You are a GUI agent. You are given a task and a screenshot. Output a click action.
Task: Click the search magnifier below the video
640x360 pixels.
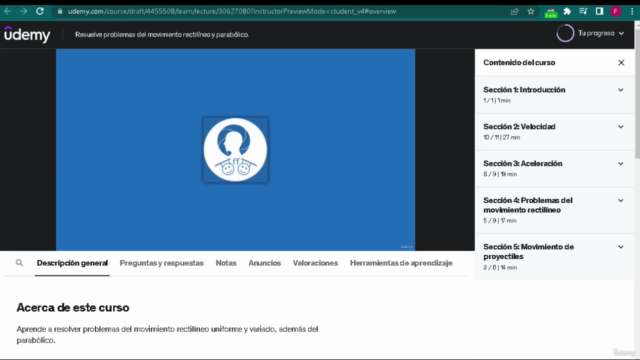[x=19, y=263]
